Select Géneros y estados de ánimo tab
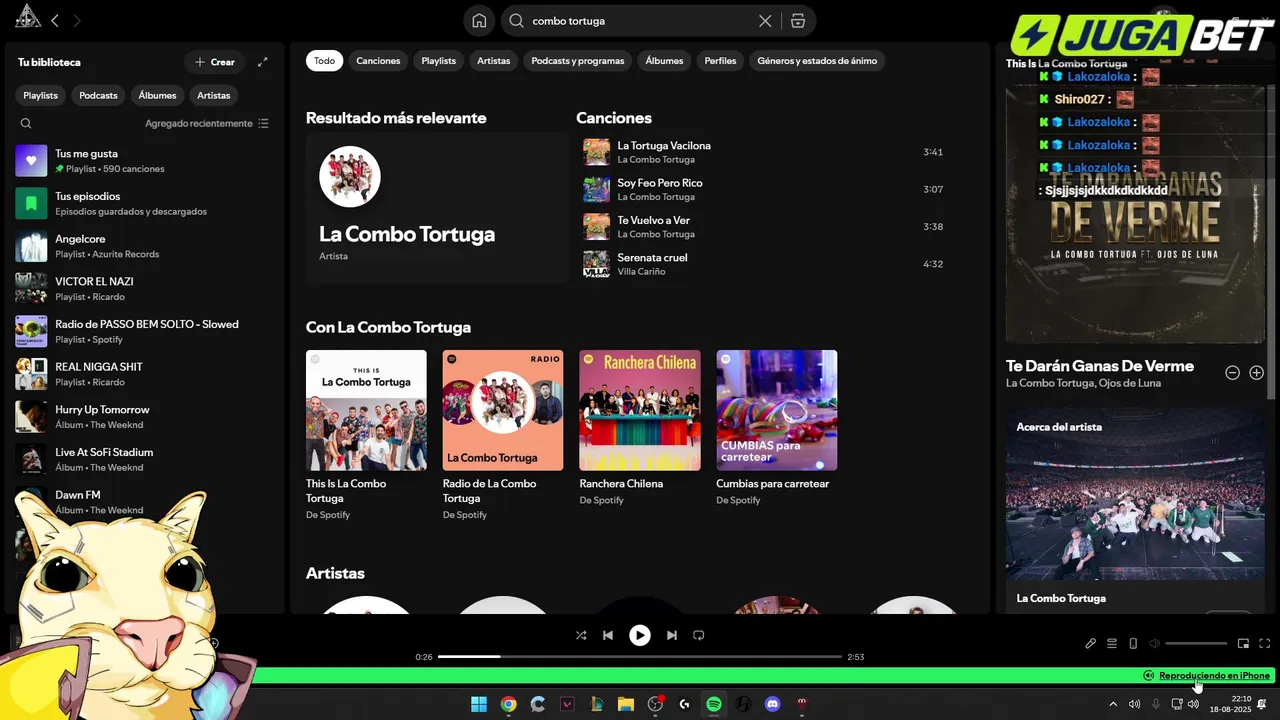1280x720 pixels. click(x=817, y=61)
